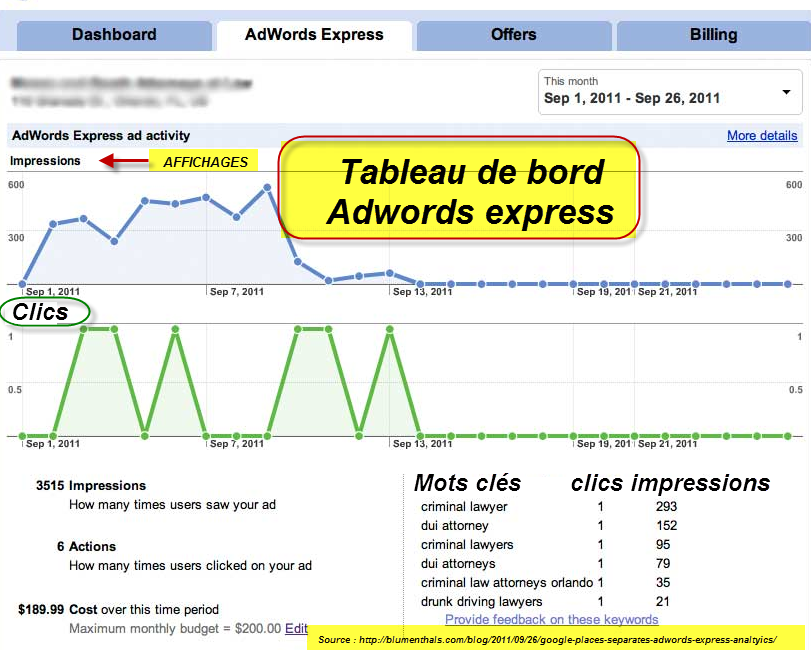Click the 'criminal lawyers' keyword text

coord(467,545)
